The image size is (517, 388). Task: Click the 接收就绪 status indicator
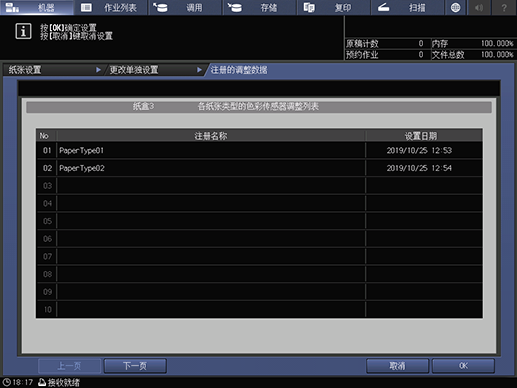59,382
